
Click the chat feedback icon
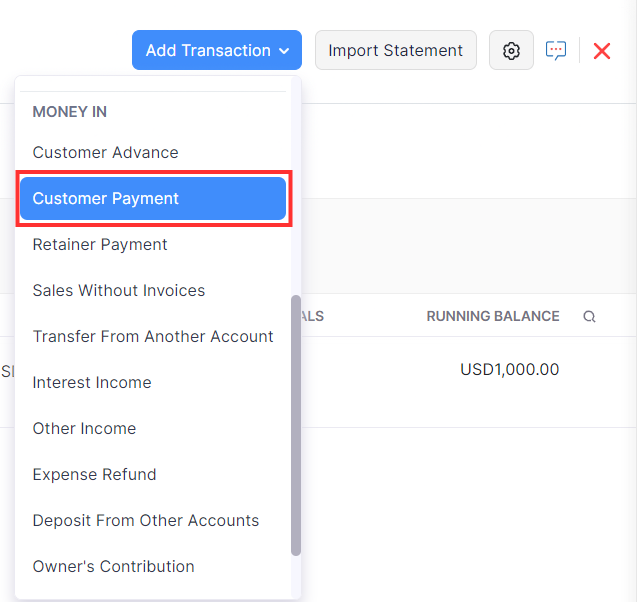(556, 50)
